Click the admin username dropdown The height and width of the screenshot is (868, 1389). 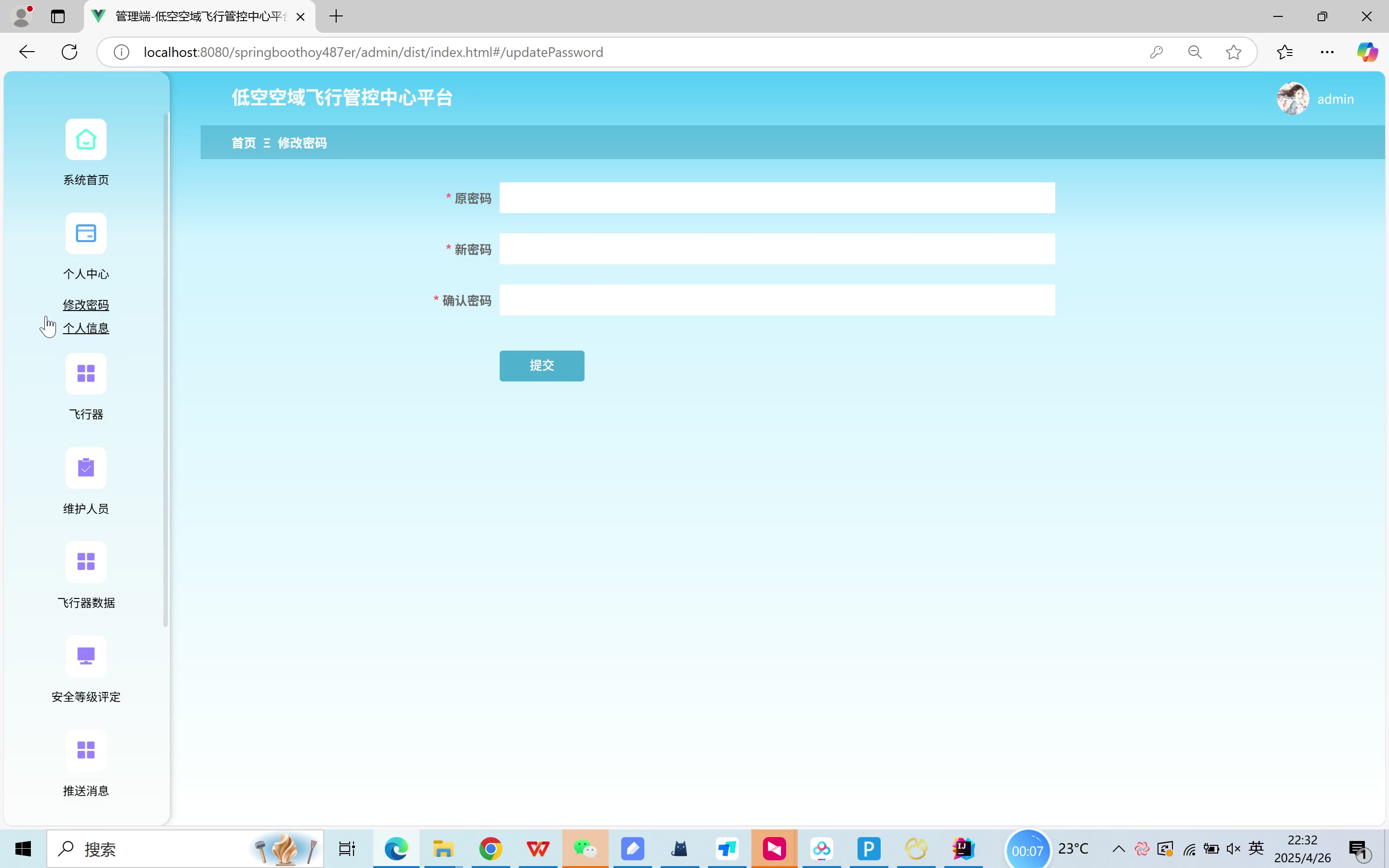click(1335, 99)
